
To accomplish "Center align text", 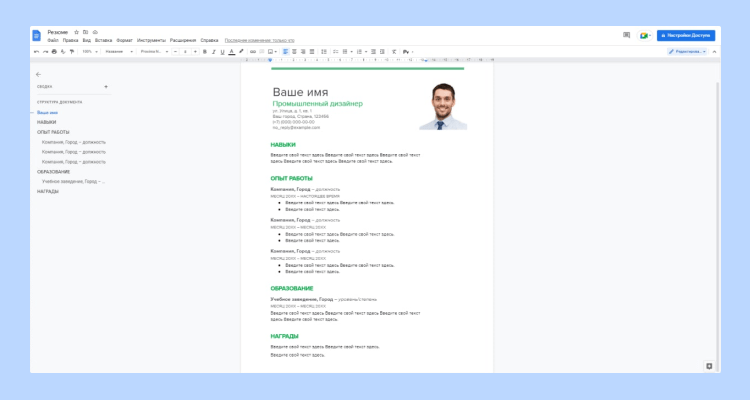I will (x=294, y=52).
